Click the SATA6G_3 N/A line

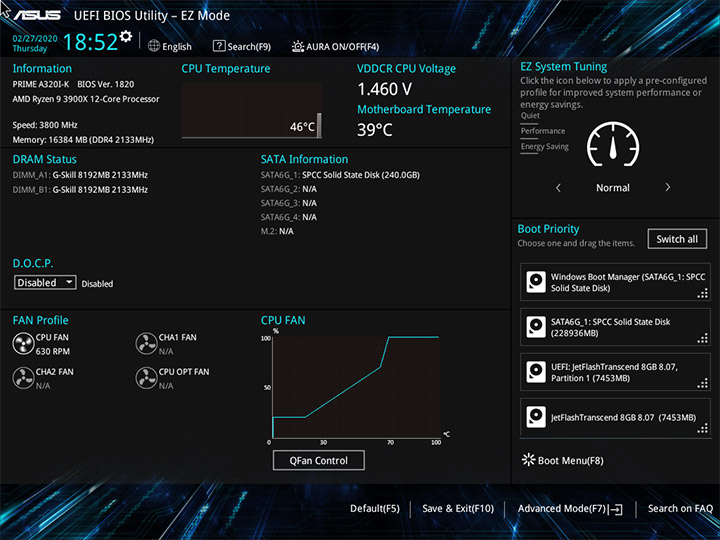289,203
